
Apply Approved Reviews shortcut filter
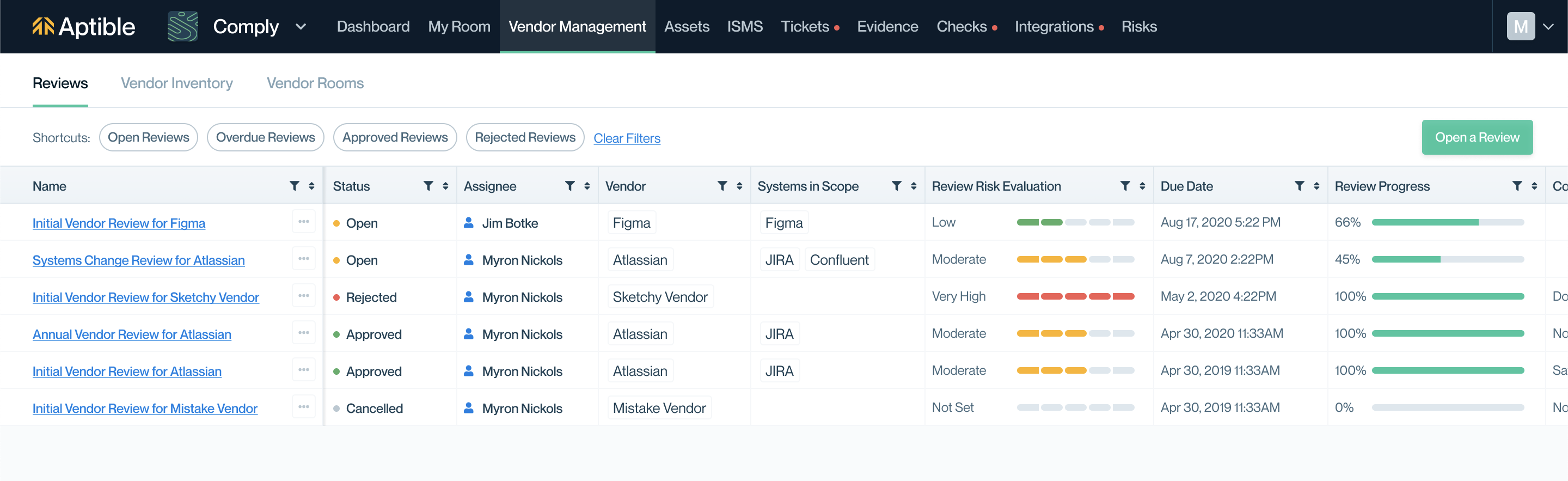[x=395, y=138]
